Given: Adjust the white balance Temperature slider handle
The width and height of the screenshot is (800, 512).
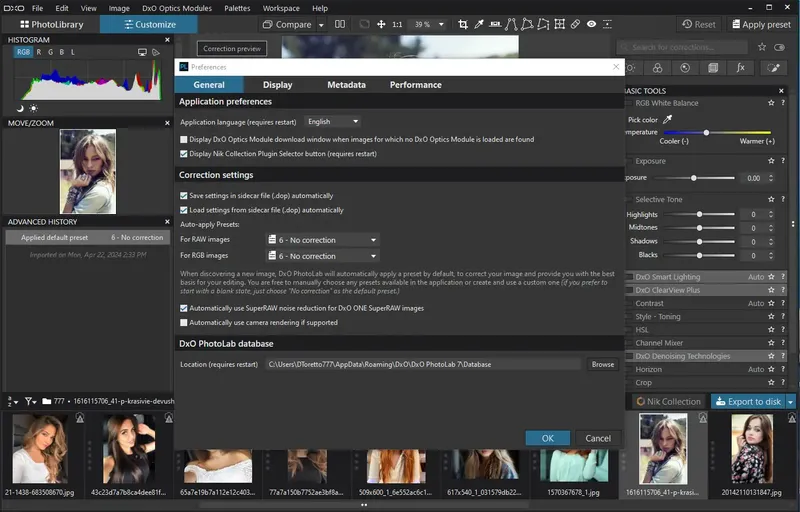Looking at the screenshot, I should point(706,133).
